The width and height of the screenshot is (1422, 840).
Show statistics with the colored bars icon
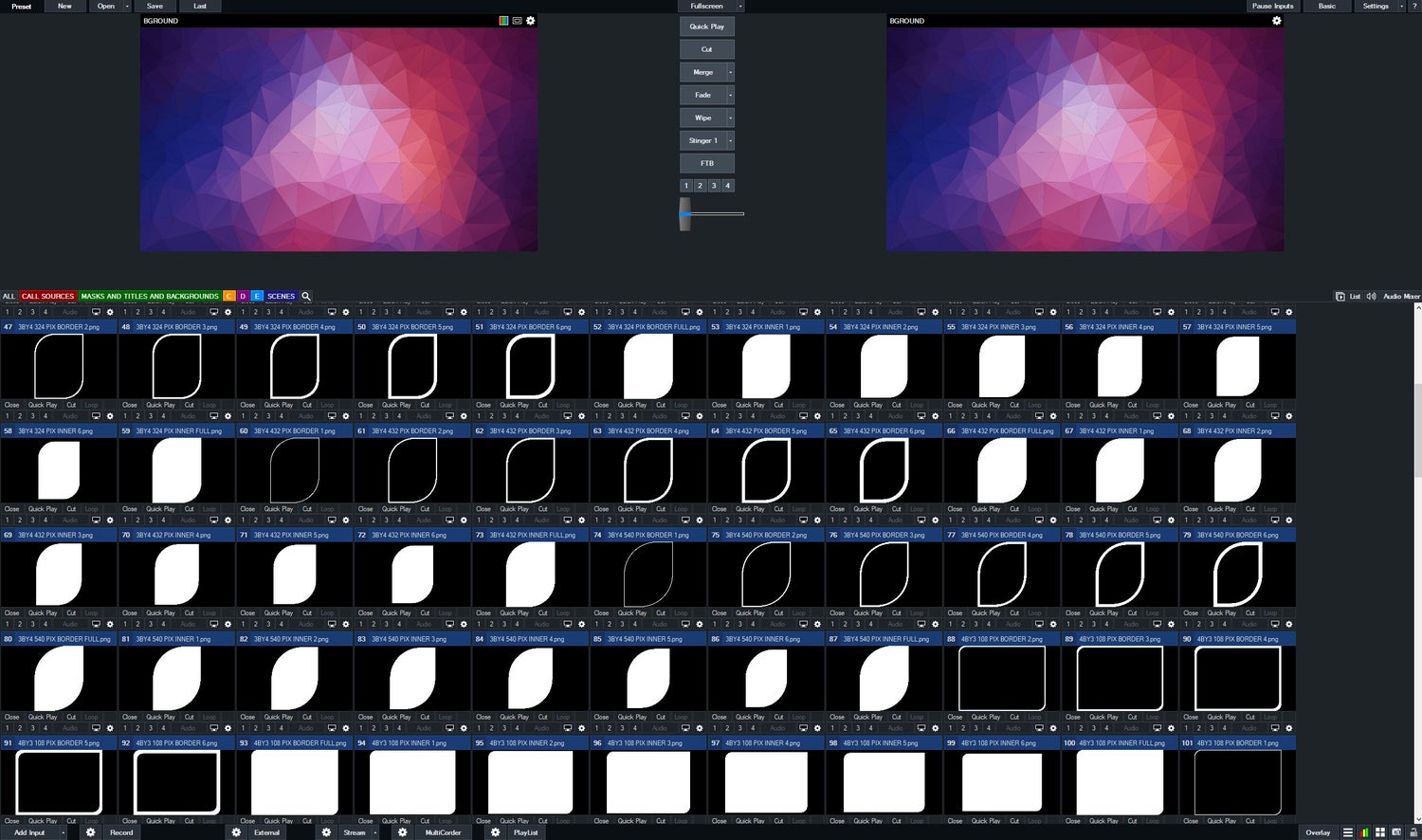[1364, 832]
